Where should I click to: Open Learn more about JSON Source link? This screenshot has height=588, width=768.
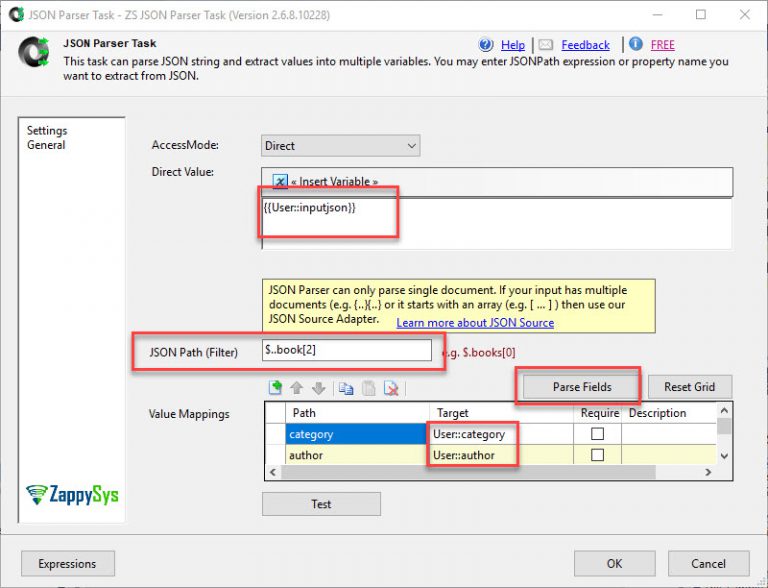(x=475, y=323)
